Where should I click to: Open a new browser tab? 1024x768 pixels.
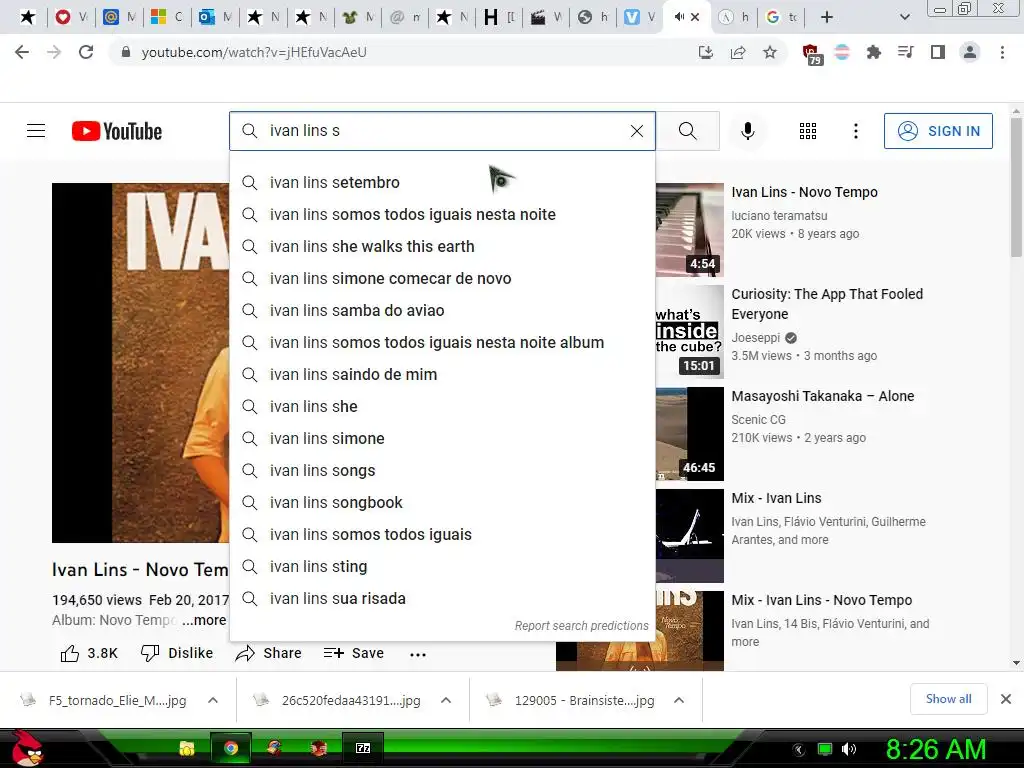(827, 17)
